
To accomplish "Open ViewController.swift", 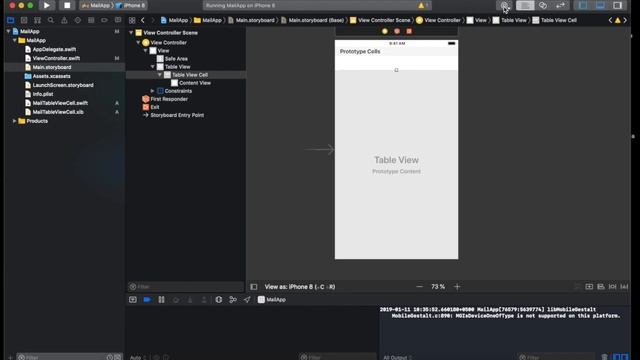I will (56, 58).
